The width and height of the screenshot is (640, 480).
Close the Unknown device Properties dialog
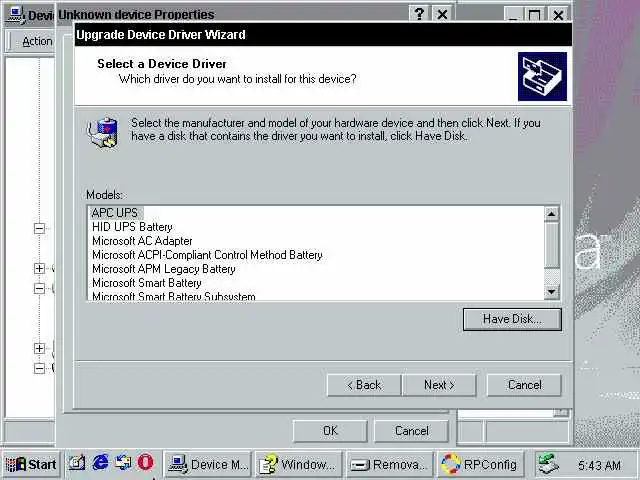point(442,15)
